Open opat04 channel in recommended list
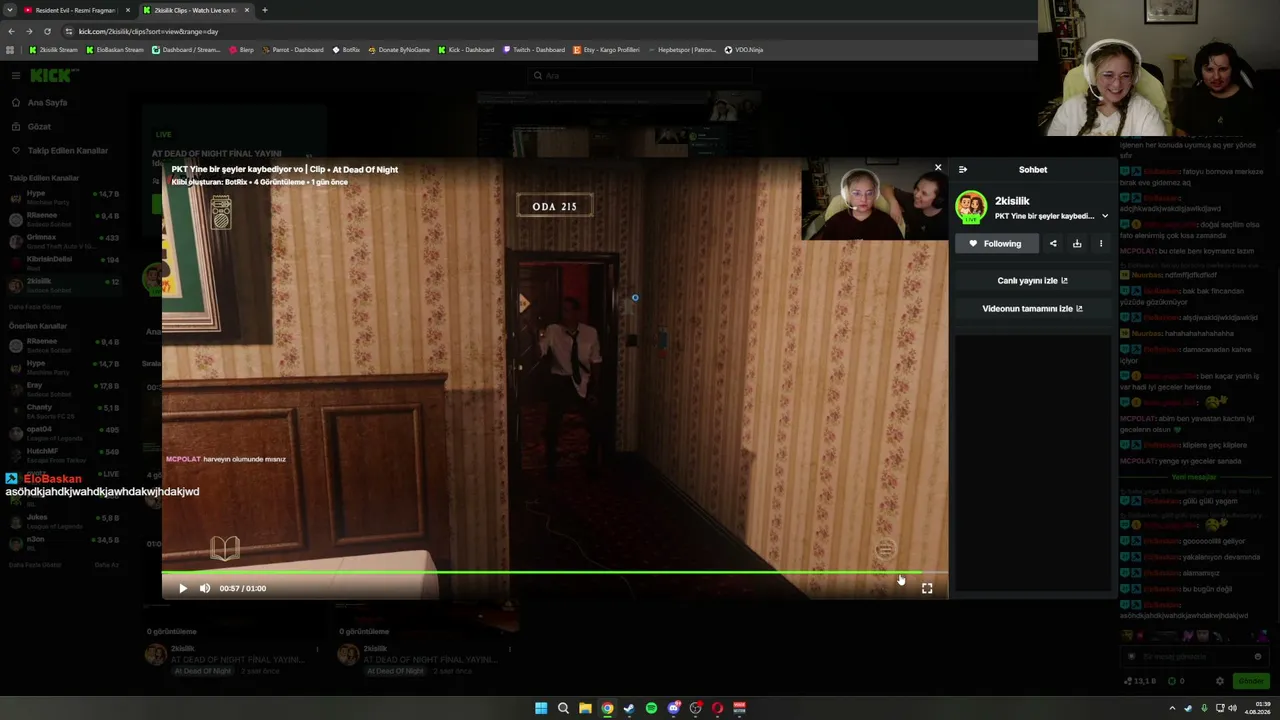Image resolution: width=1280 pixels, height=720 pixels. click(63, 433)
